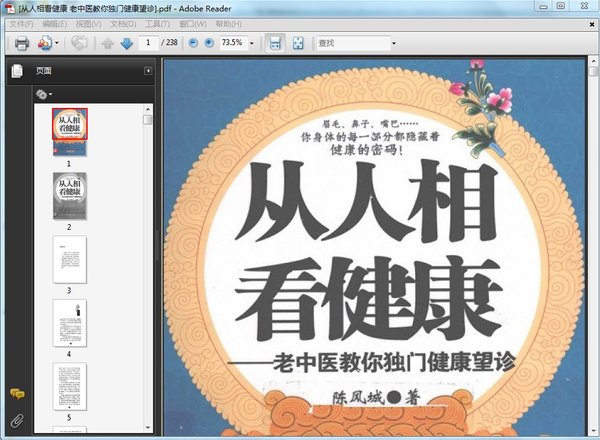Toggle fit full page view icon
The height and width of the screenshot is (440, 600).
(298, 43)
